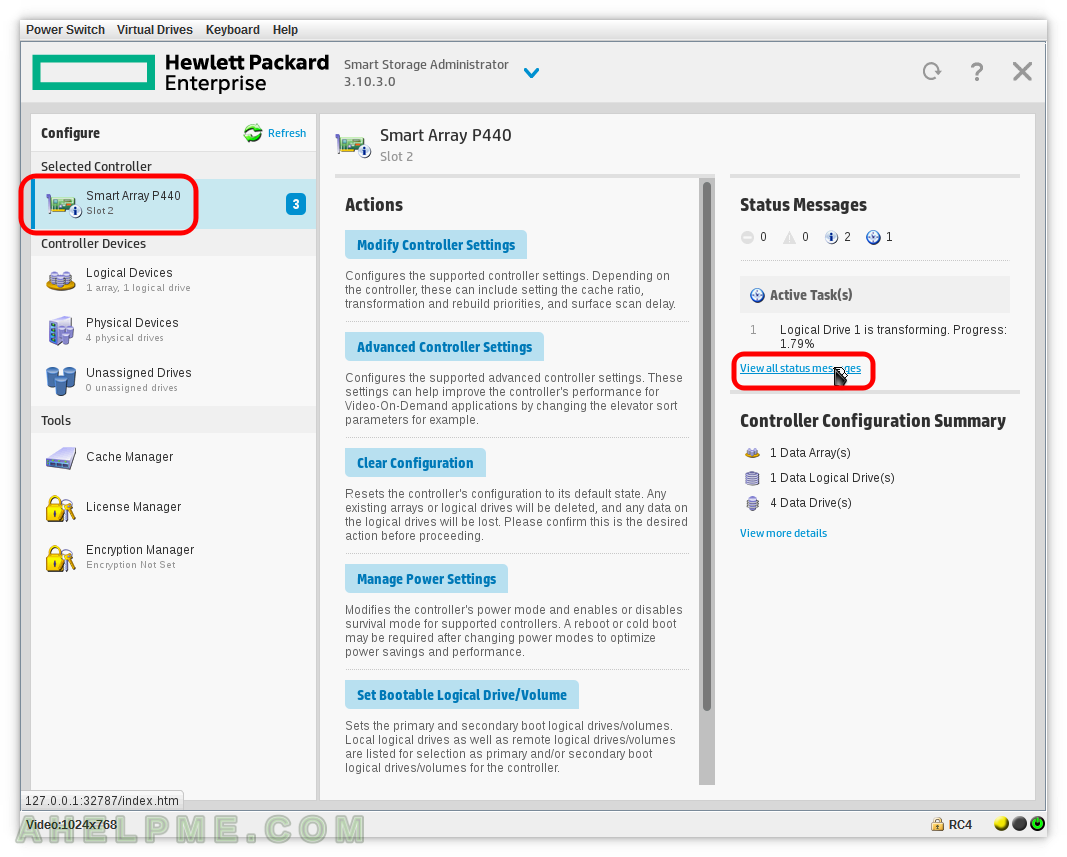Click the '1 Data Array(s)' text

pyautogui.click(x=810, y=453)
